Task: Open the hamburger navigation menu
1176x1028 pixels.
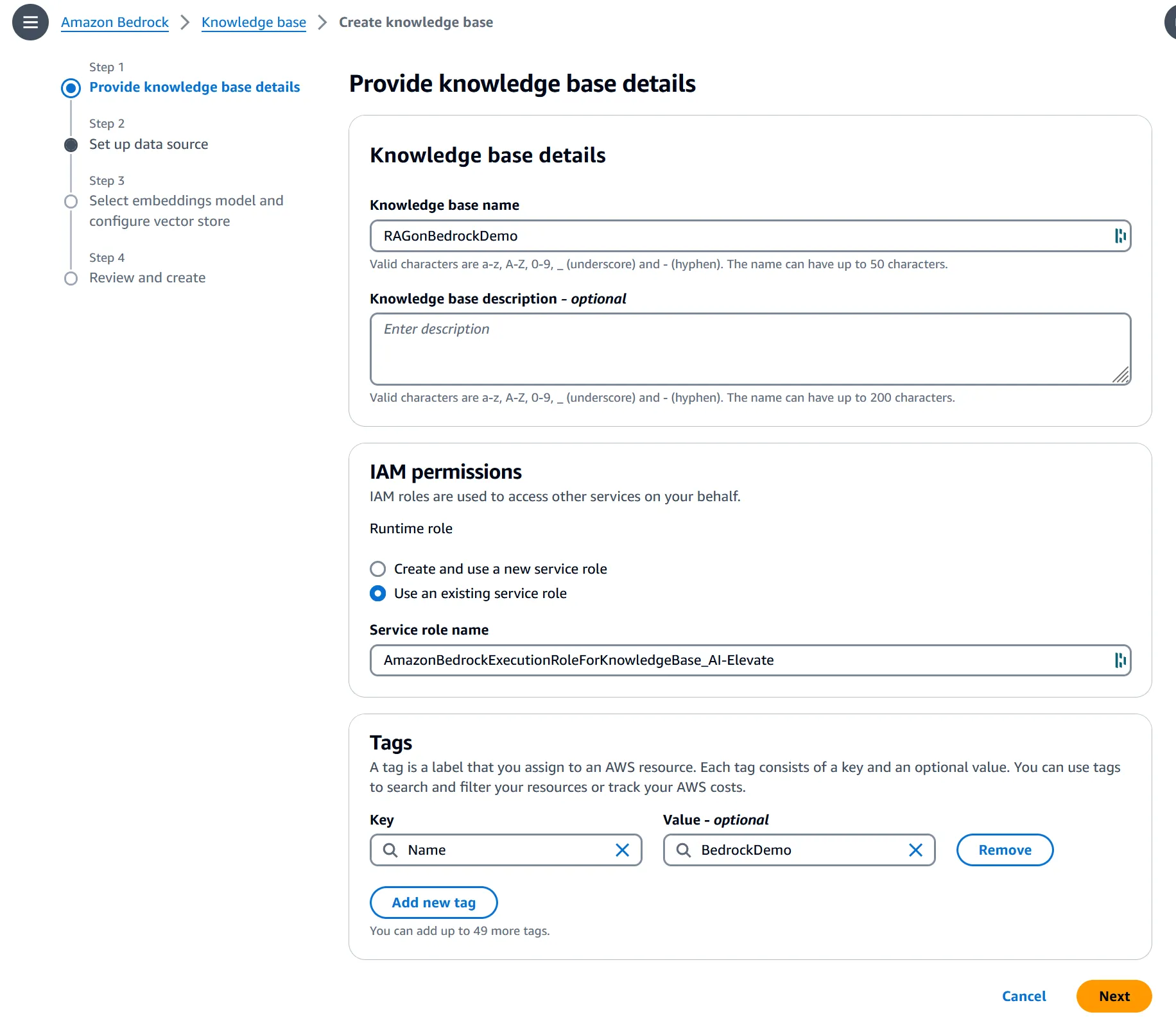Action: [30, 21]
